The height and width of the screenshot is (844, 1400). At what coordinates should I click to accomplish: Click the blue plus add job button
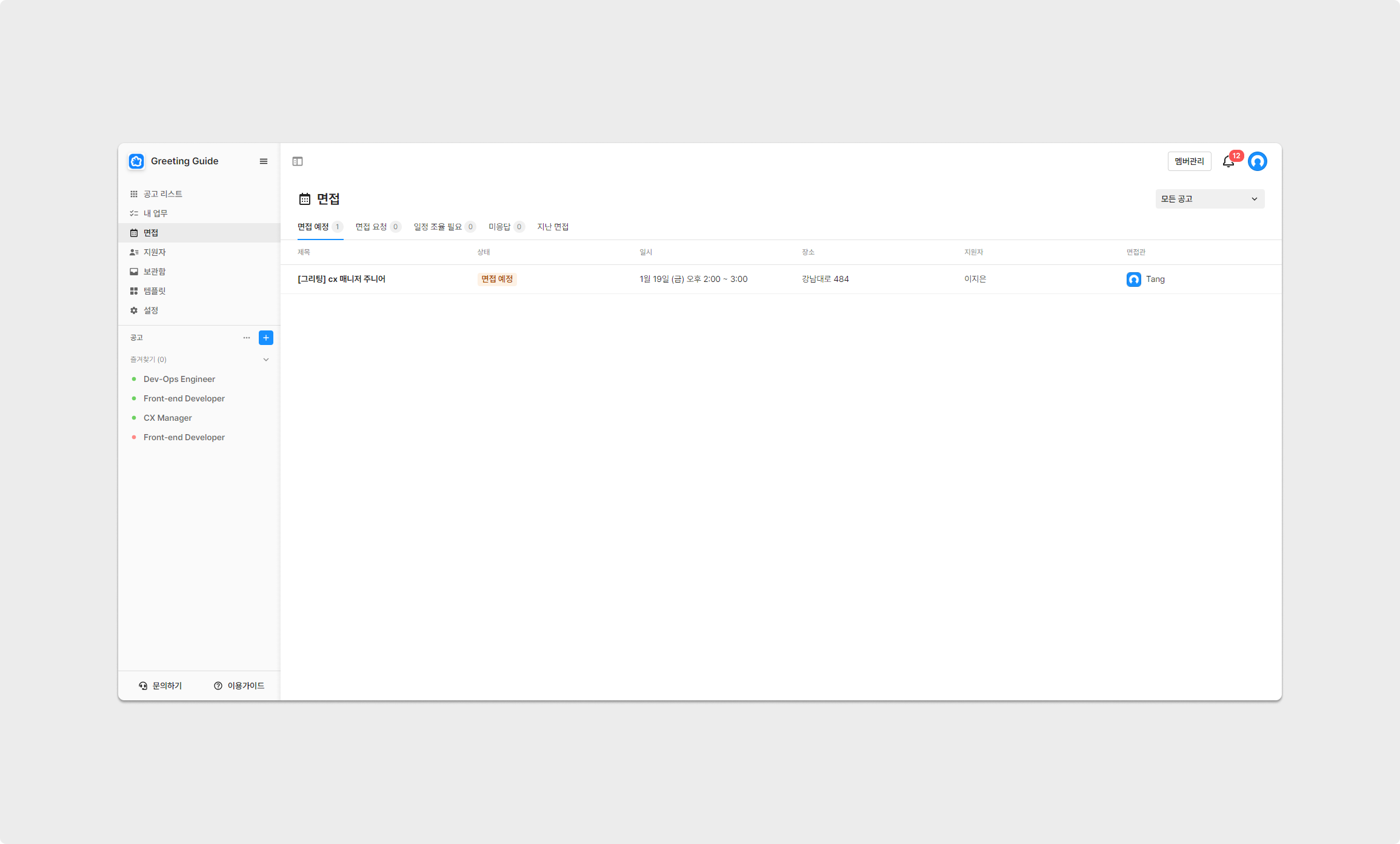pyautogui.click(x=265, y=338)
